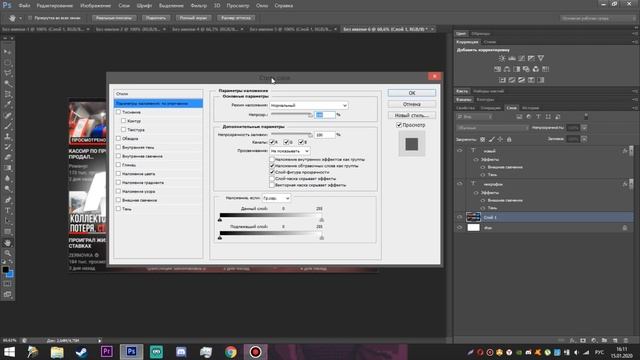Enable the Наложение цвета checkbox

118,173
